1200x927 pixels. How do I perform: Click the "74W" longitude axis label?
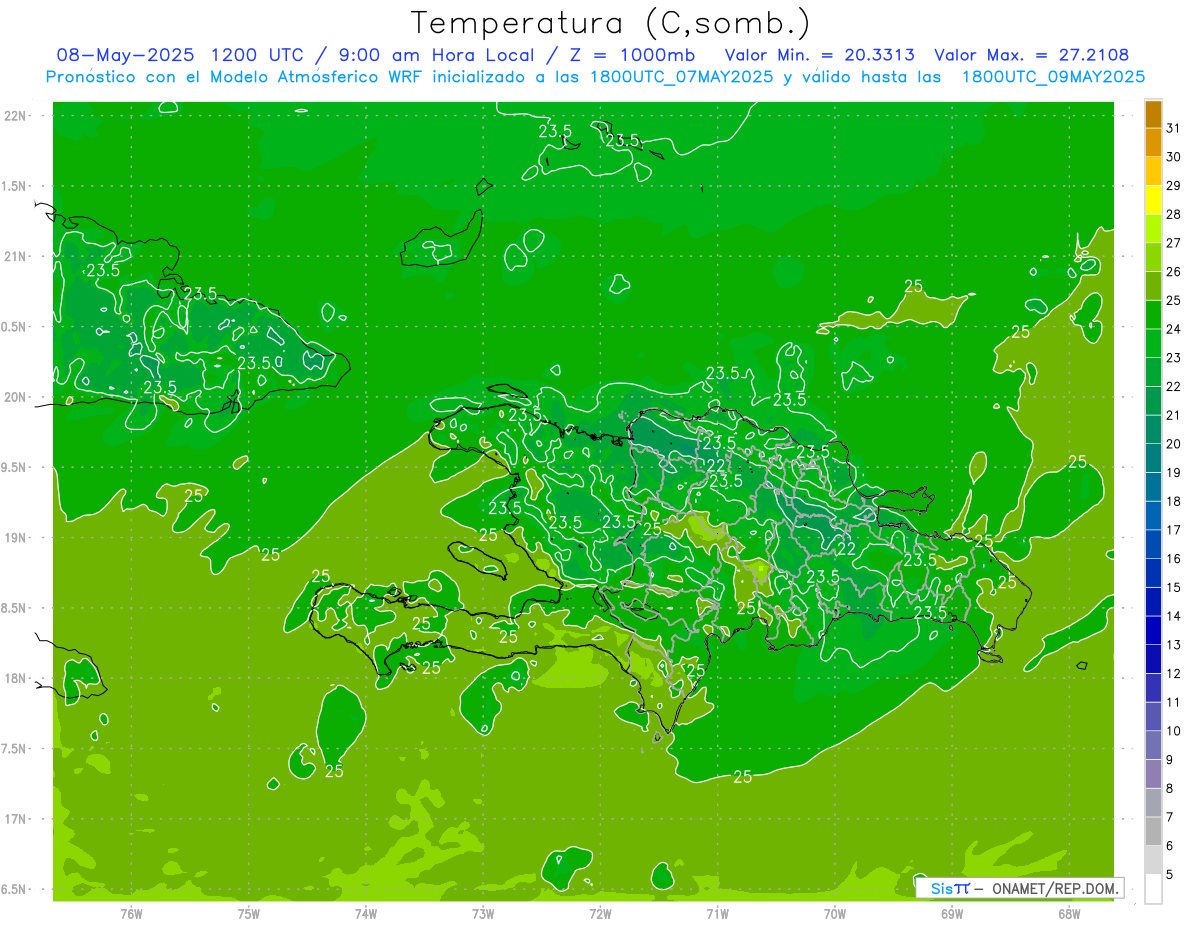click(x=366, y=913)
